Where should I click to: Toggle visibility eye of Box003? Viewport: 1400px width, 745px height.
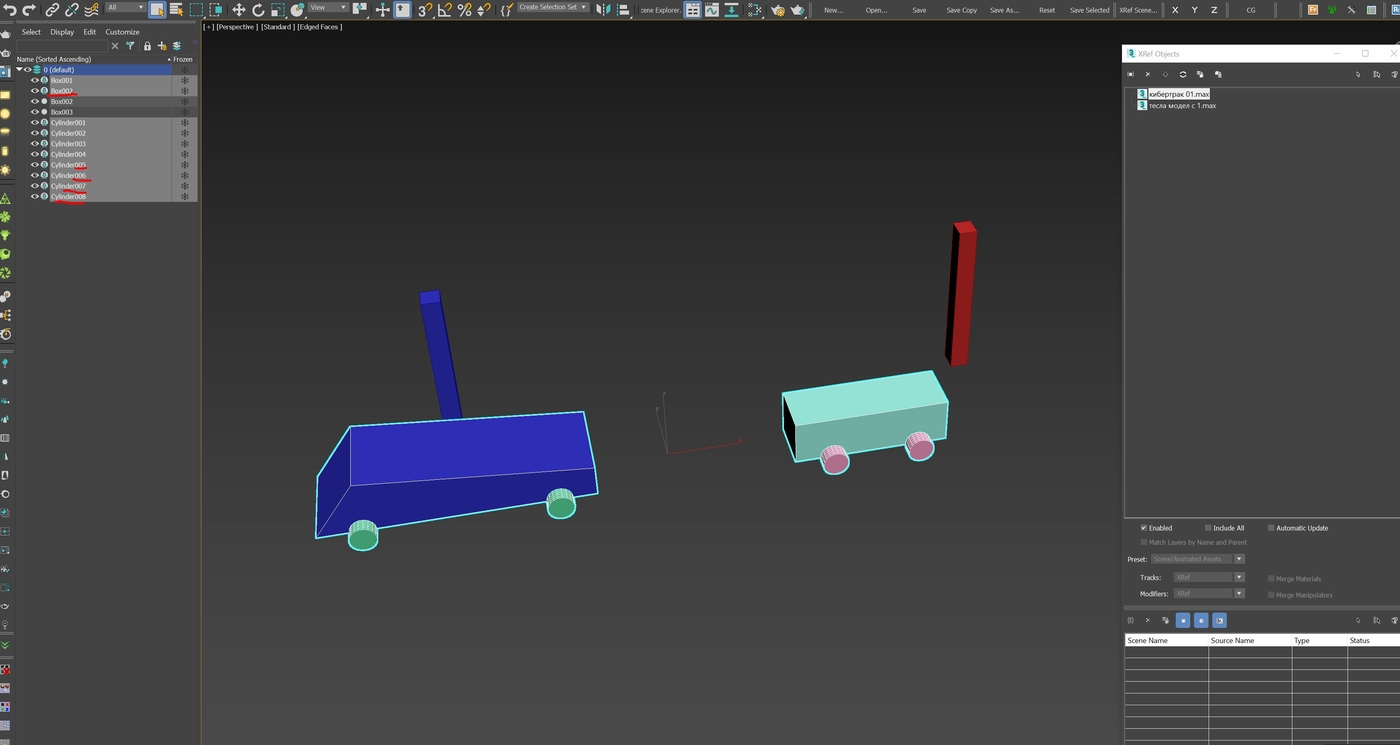pyautogui.click(x=35, y=112)
